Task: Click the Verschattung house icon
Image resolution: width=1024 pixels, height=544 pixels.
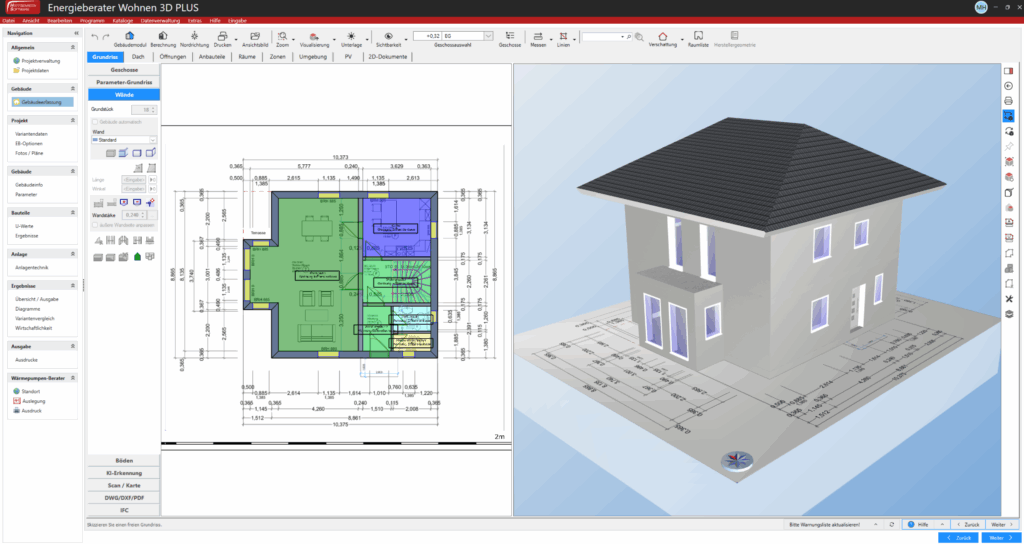Action: (662, 36)
